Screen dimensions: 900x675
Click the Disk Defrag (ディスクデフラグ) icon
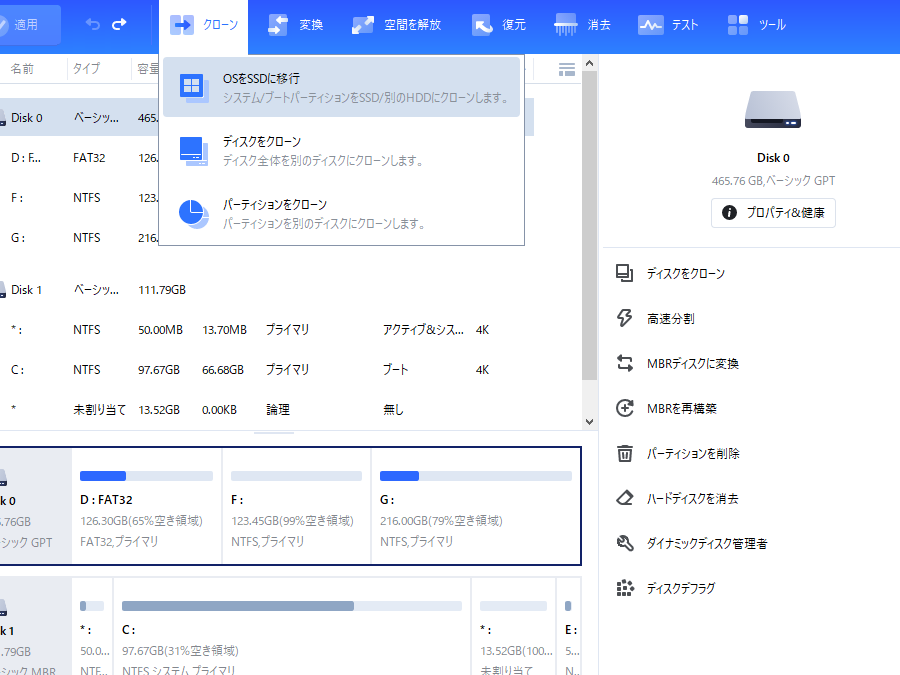[x=625, y=588]
